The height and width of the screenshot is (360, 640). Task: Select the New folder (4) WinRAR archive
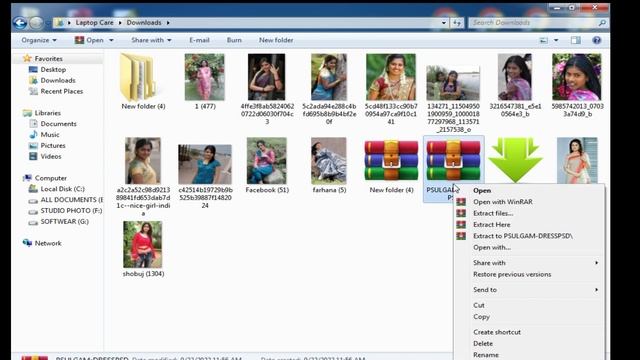click(x=391, y=160)
